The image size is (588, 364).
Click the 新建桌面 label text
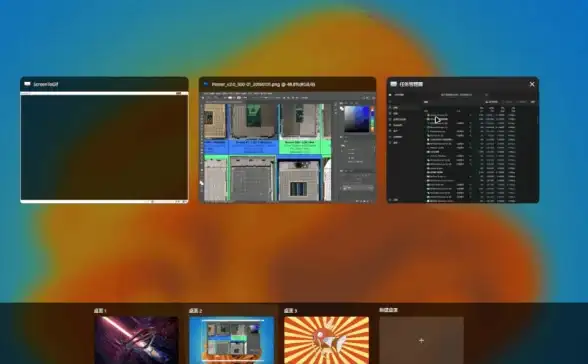388,310
